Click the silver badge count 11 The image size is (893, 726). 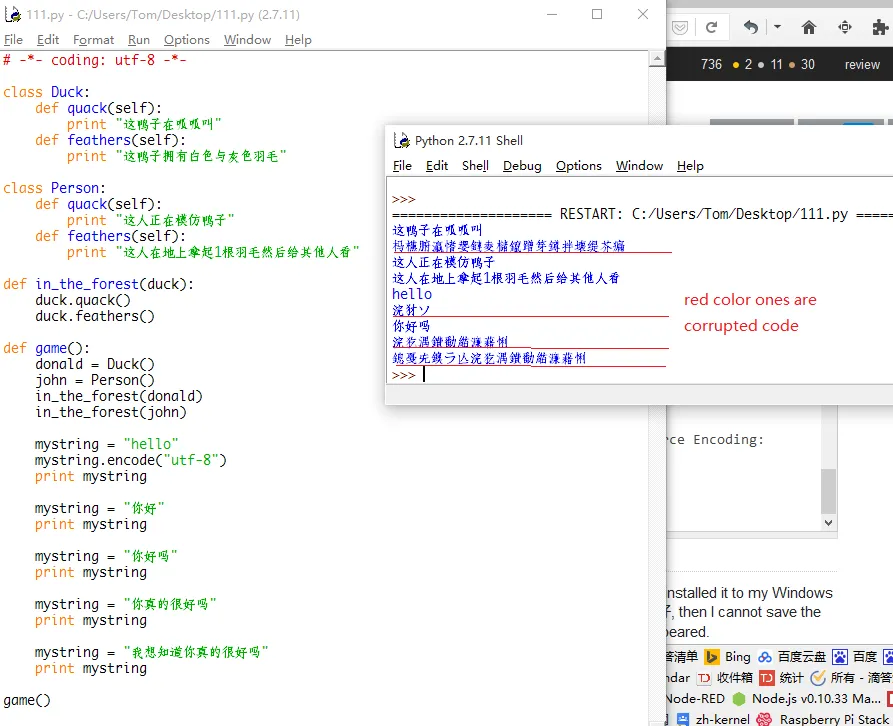pos(771,64)
